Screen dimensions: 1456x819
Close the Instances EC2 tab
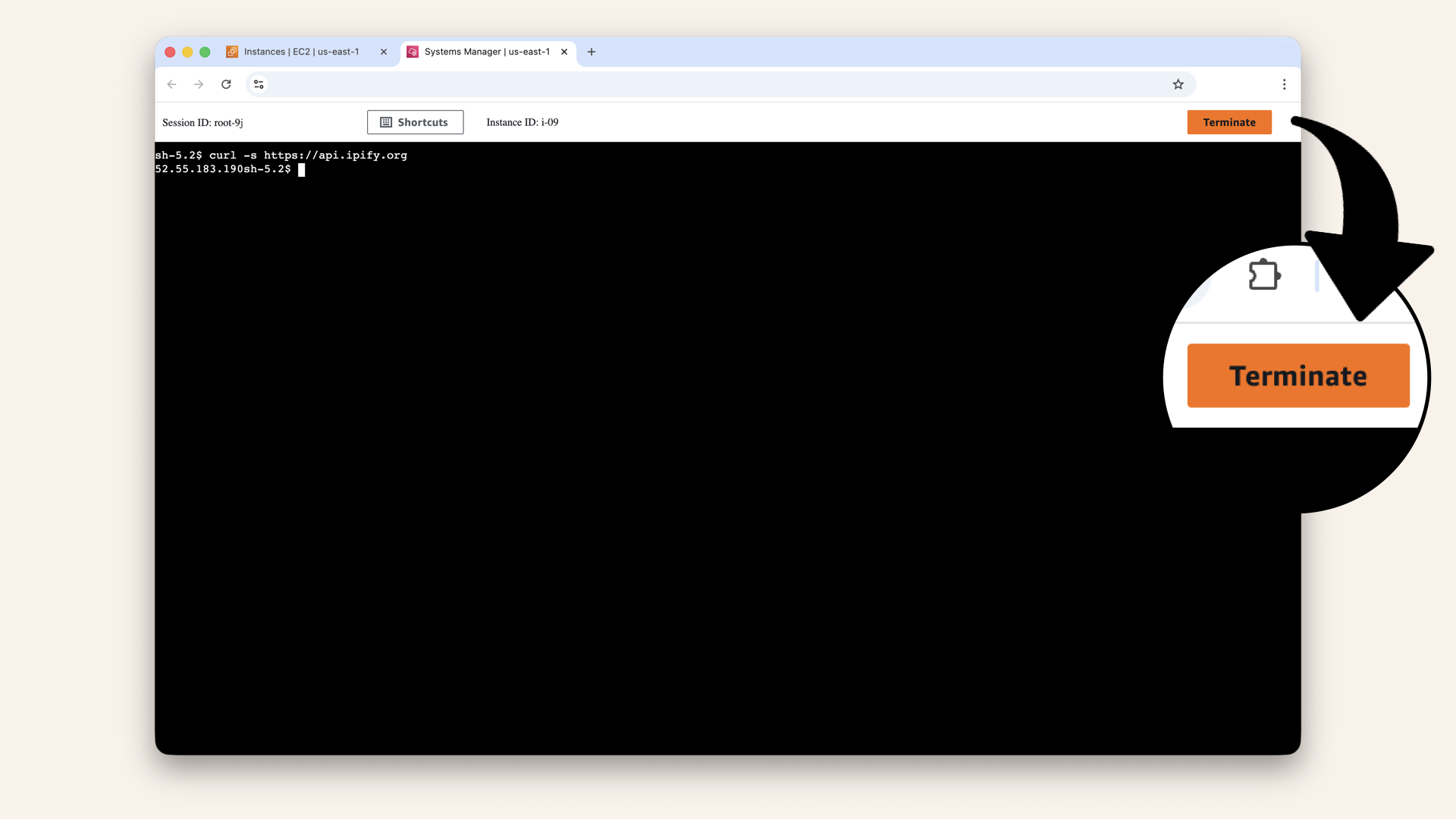(x=384, y=52)
